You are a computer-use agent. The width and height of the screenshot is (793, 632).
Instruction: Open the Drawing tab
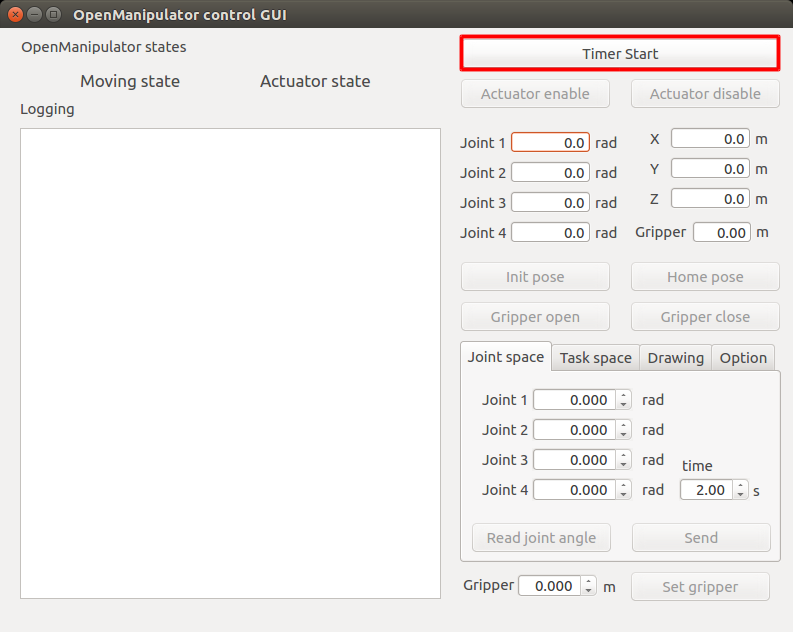click(675, 358)
